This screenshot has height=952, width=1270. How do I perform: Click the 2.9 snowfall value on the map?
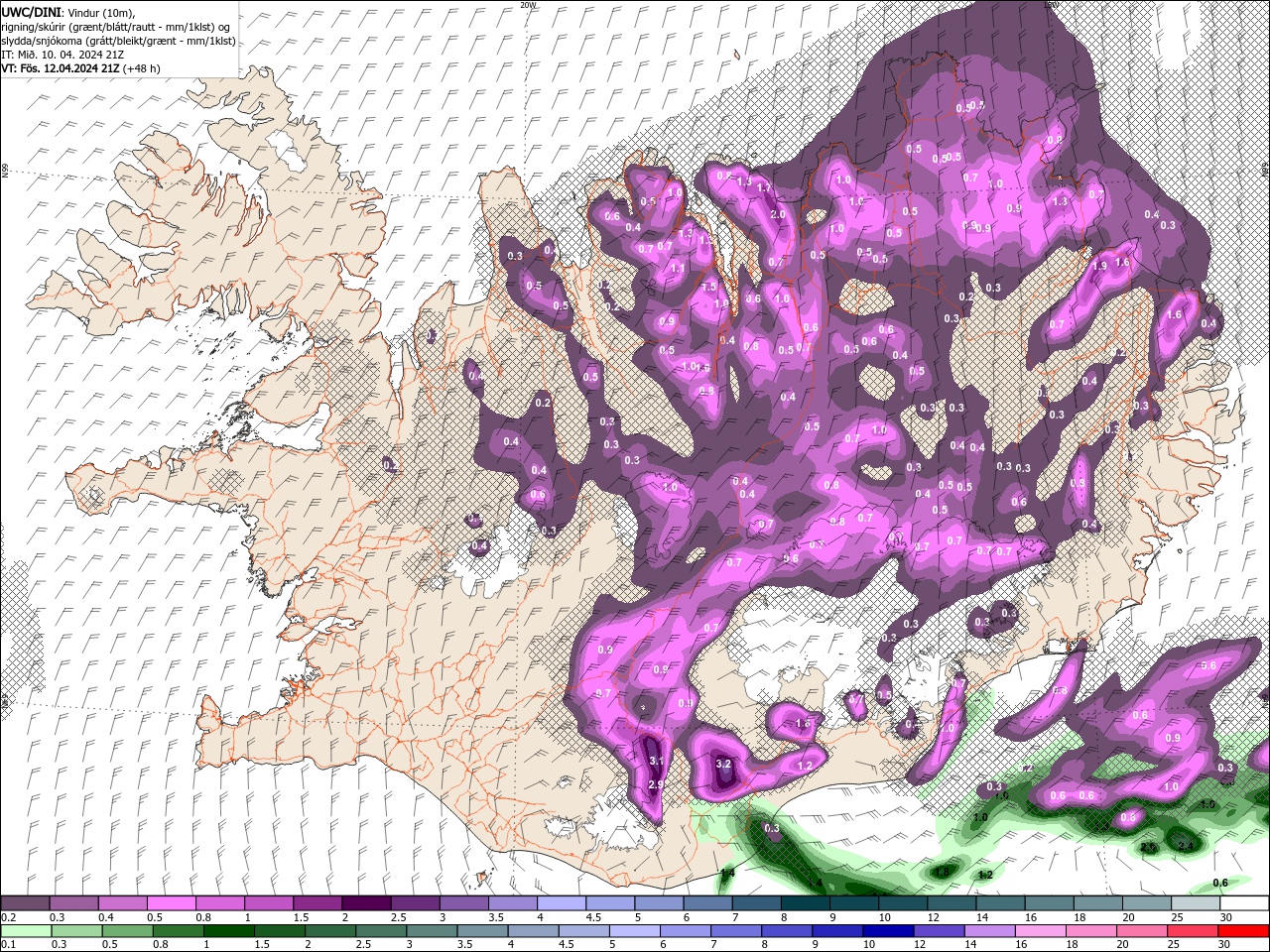[x=655, y=784]
